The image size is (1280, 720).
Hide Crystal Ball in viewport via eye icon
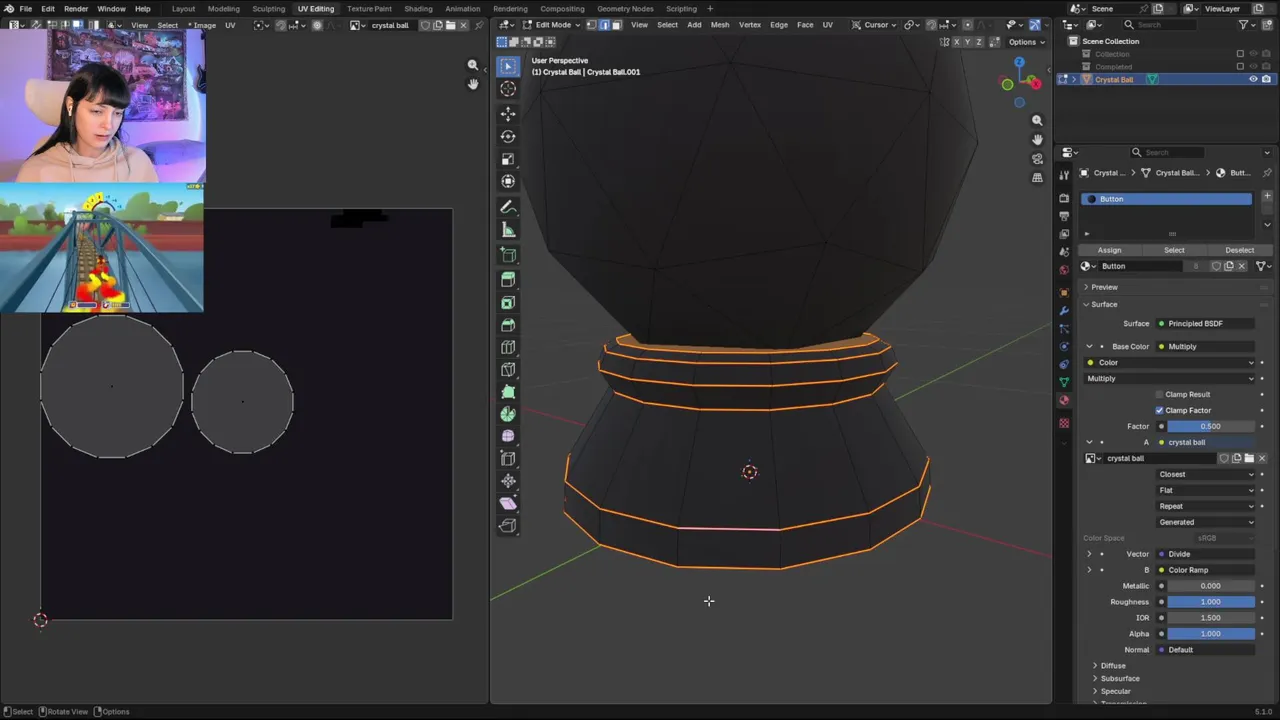[x=1253, y=79]
